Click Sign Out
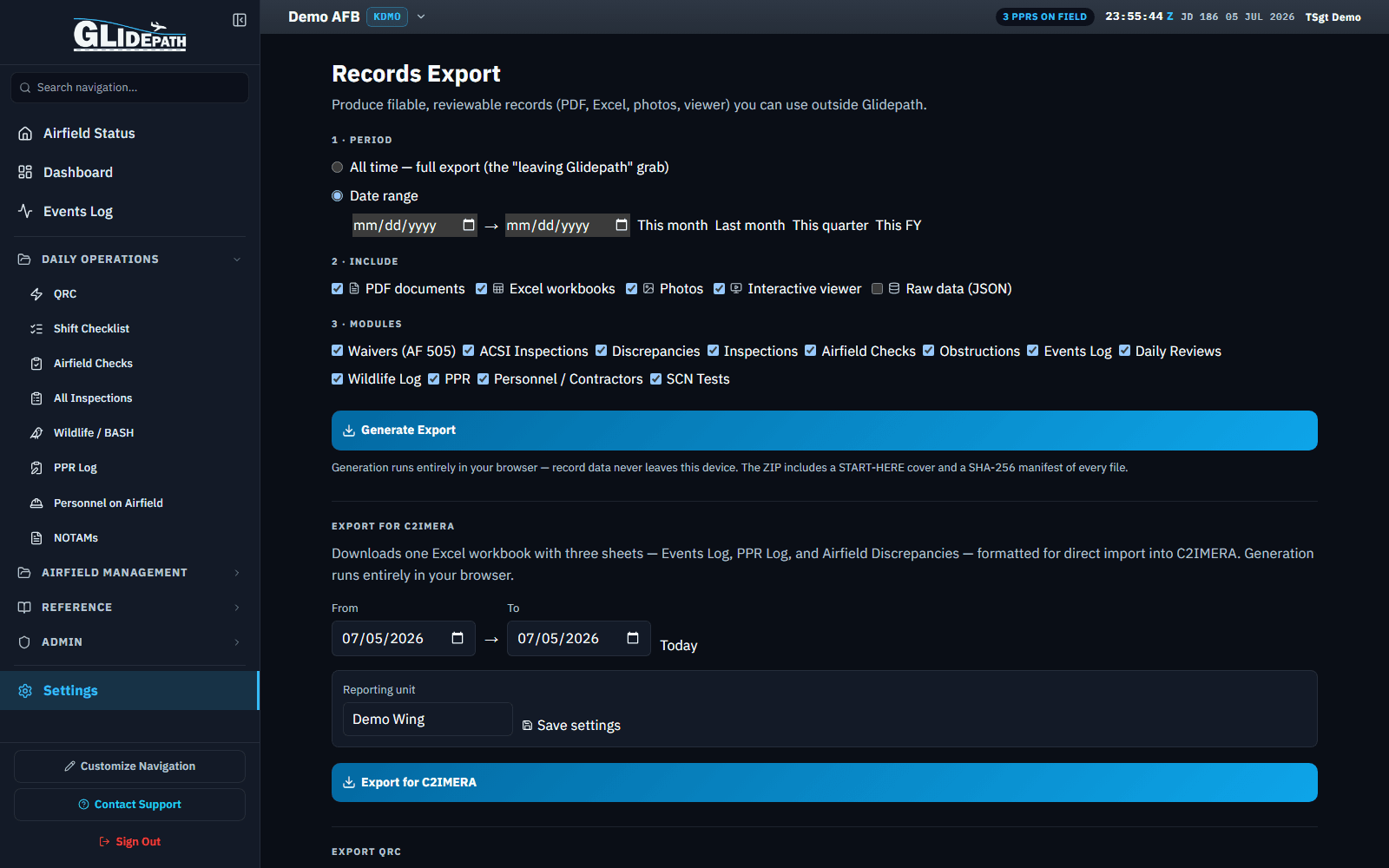 [x=129, y=842]
